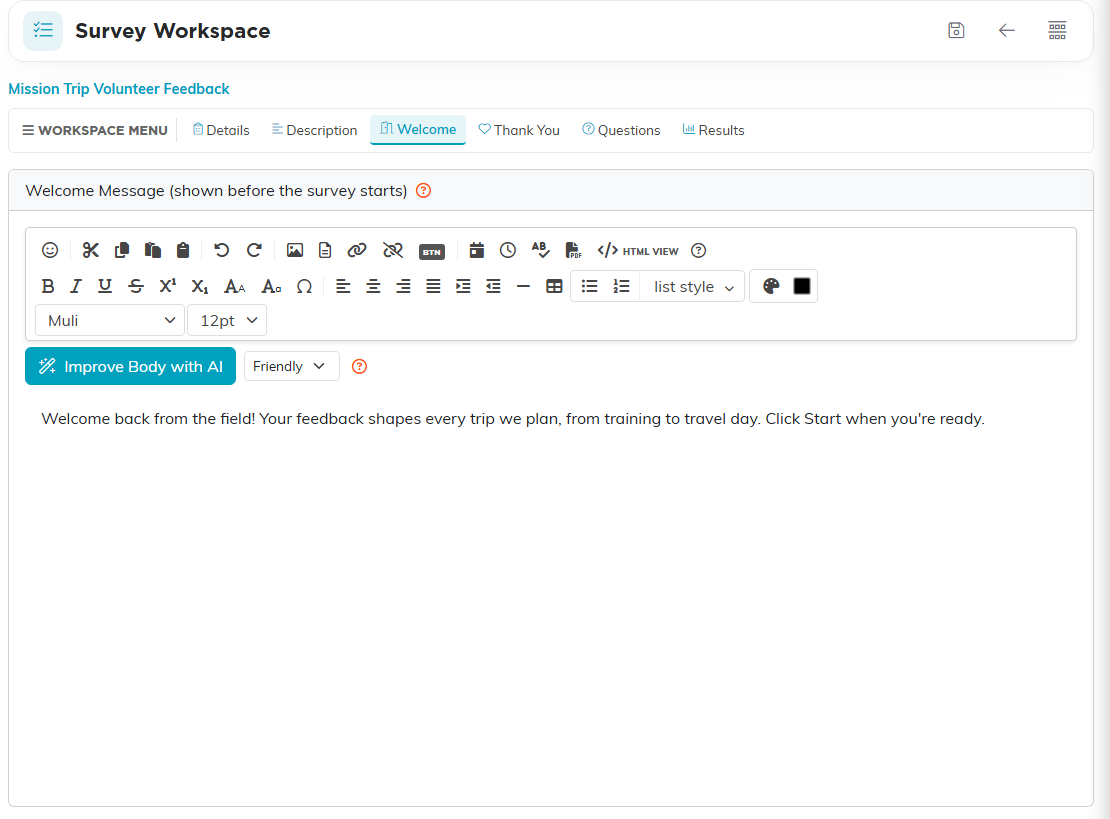Screen dimensions: 1110x819
Task: Switch to the Description tab
Action: pyautogui.click(x=314, y=130)
